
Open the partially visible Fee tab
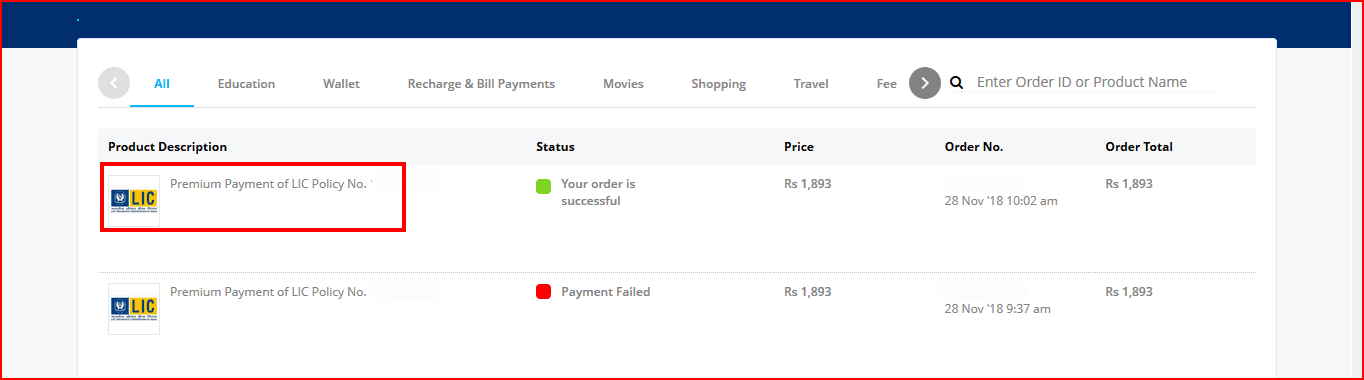(x=887, y=84)
